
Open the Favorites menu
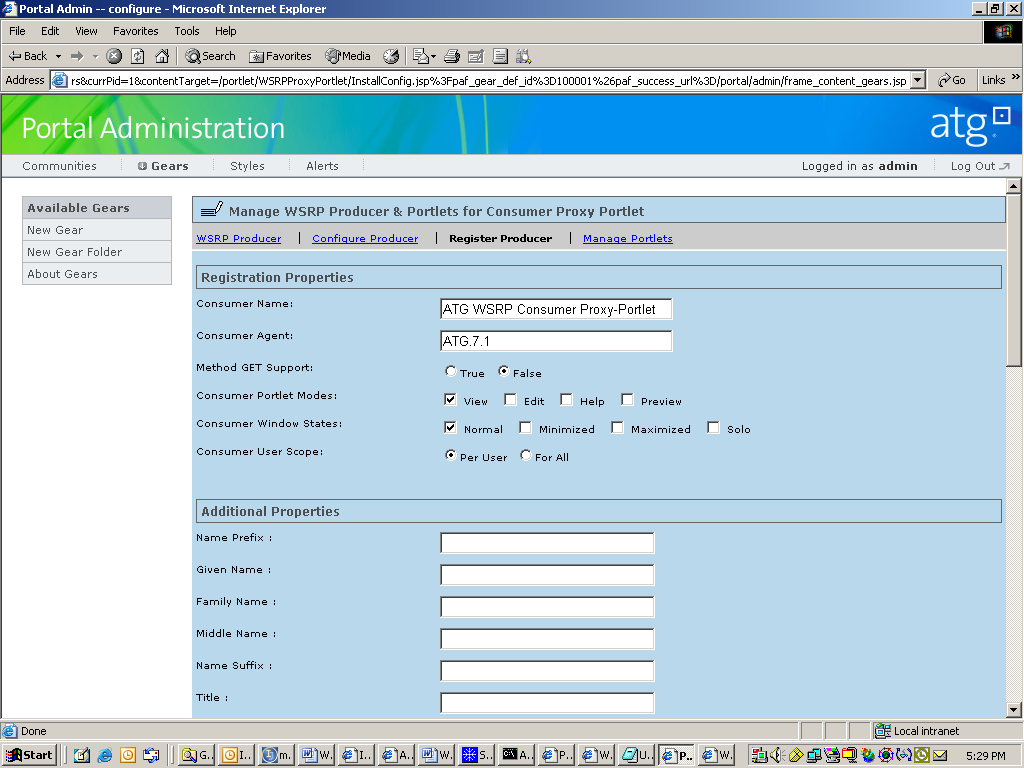[135, 31]
